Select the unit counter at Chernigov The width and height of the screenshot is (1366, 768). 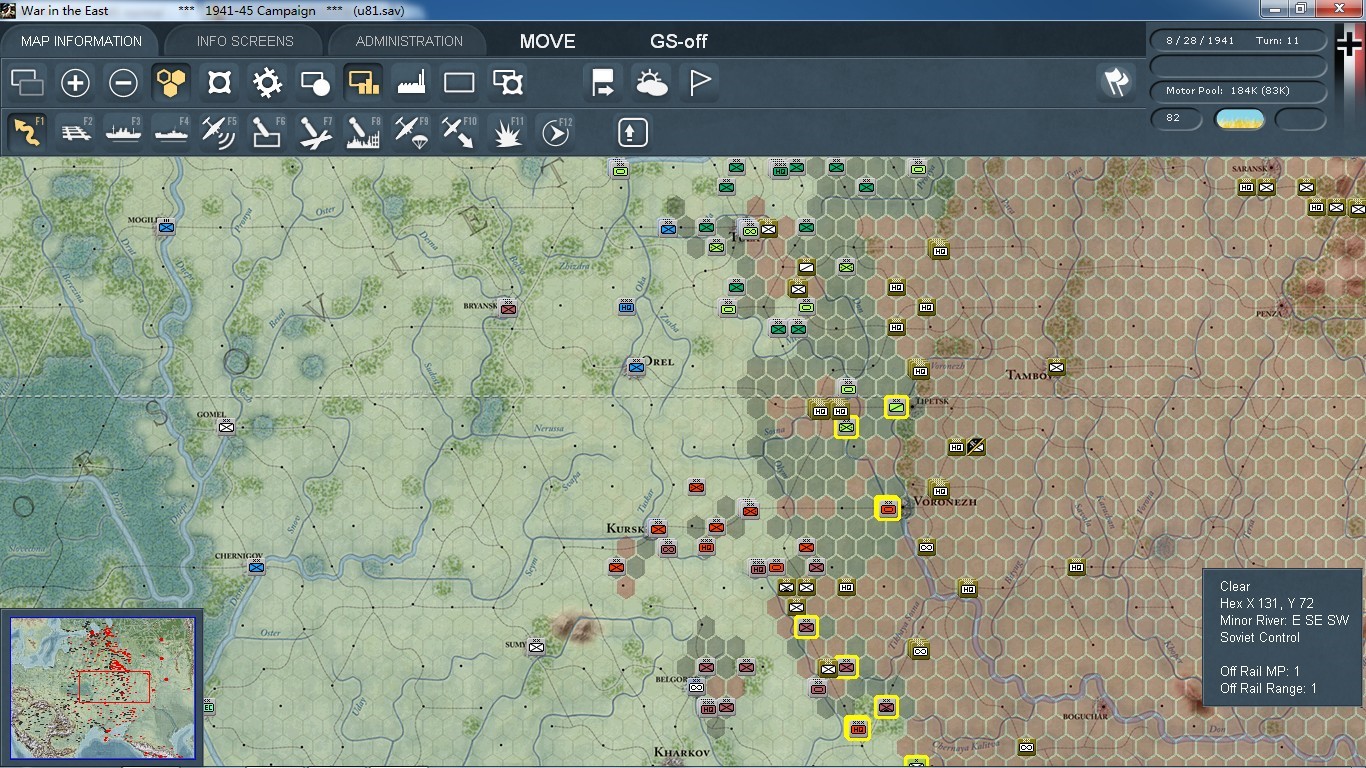click(x=256, y=566)
